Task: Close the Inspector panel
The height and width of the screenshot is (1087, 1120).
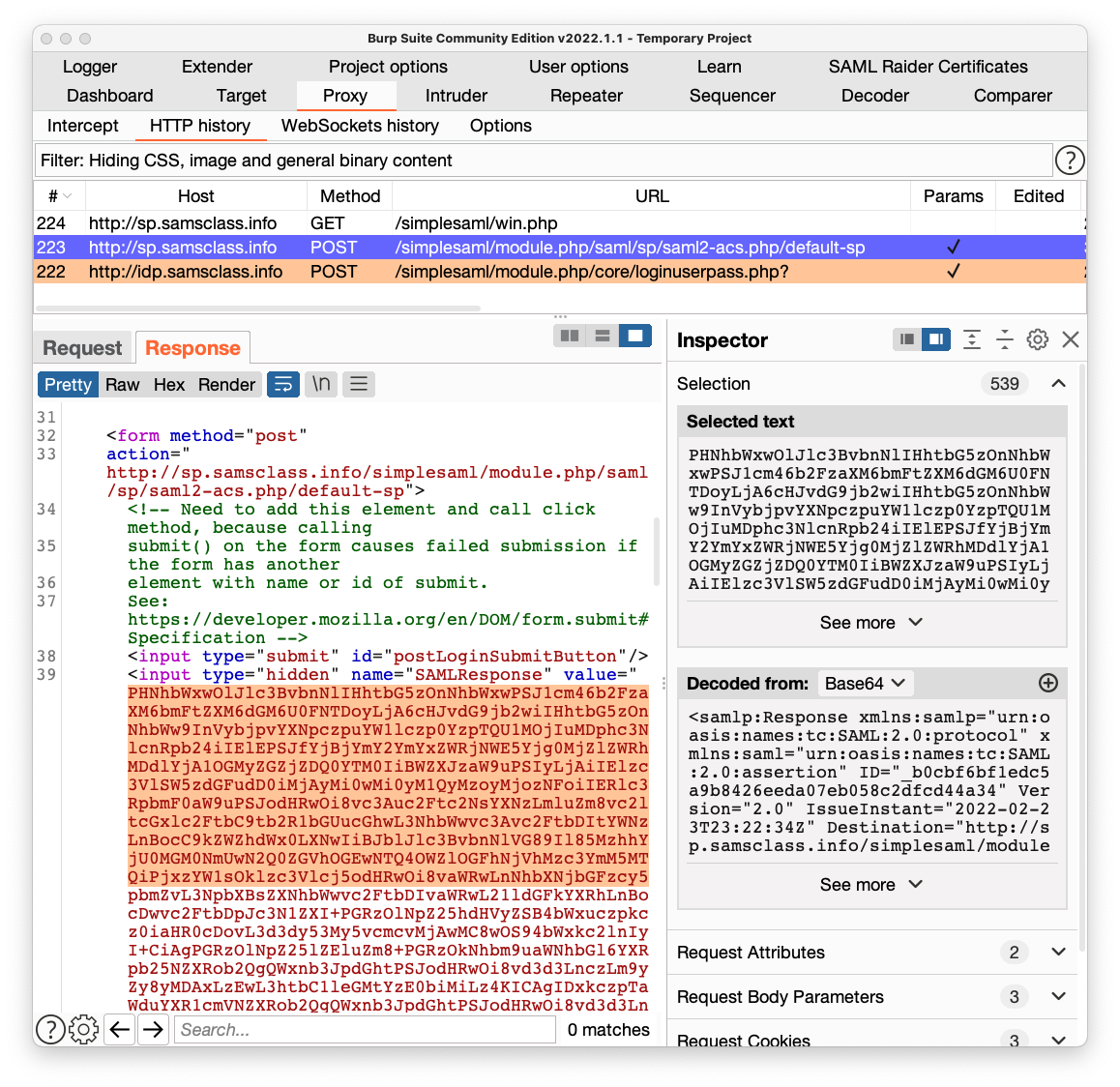Action: (x=1070, y=339)
